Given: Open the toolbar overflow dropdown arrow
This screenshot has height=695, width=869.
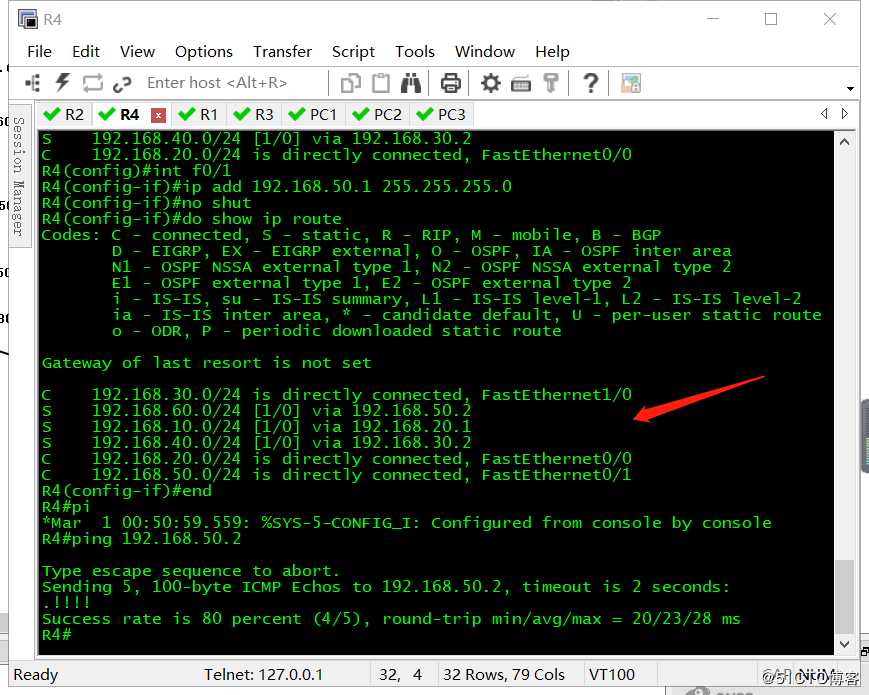Looking at the screenshot, I should coord(850,88).
